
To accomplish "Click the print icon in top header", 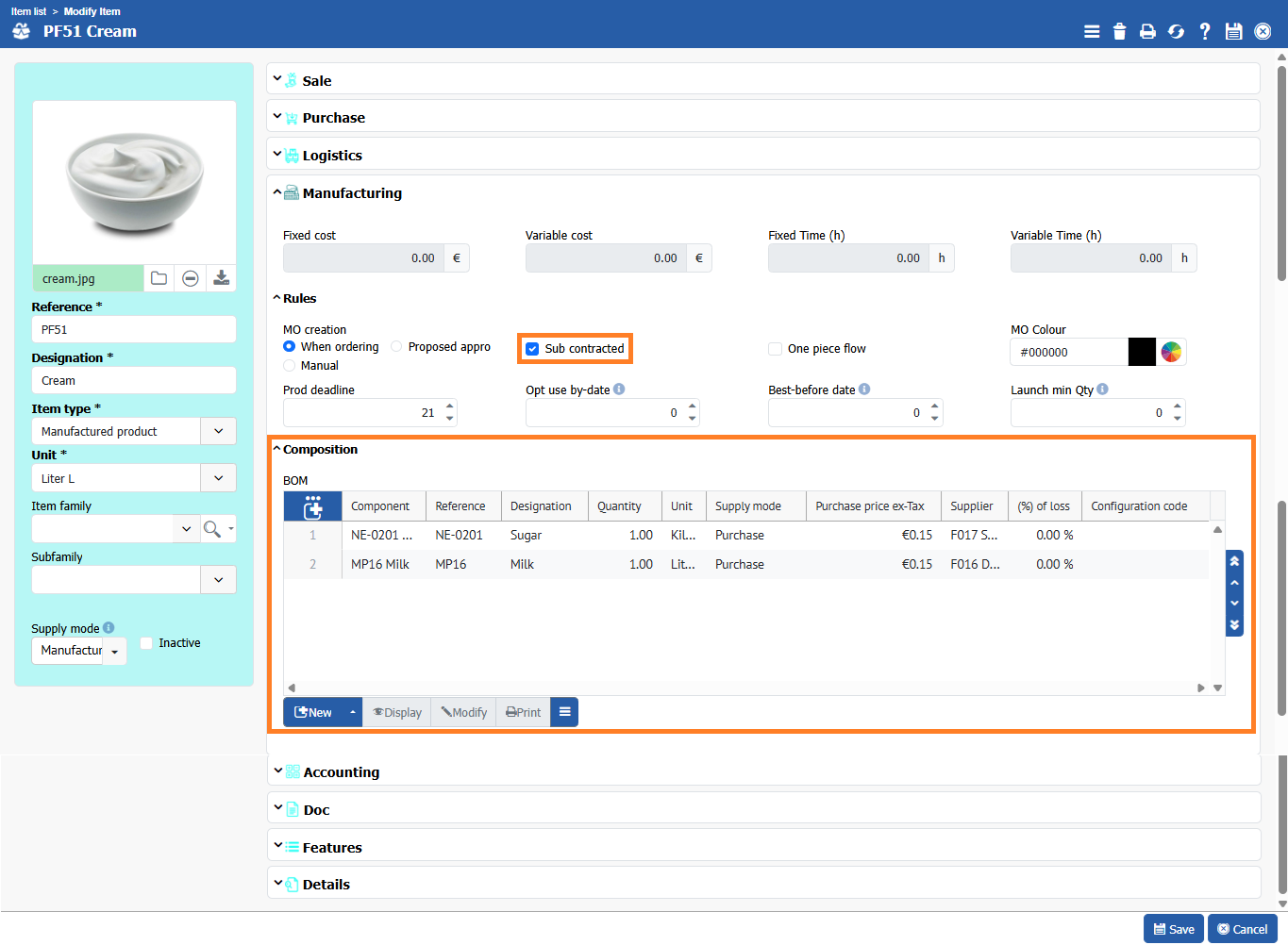I will (1147, 31).
